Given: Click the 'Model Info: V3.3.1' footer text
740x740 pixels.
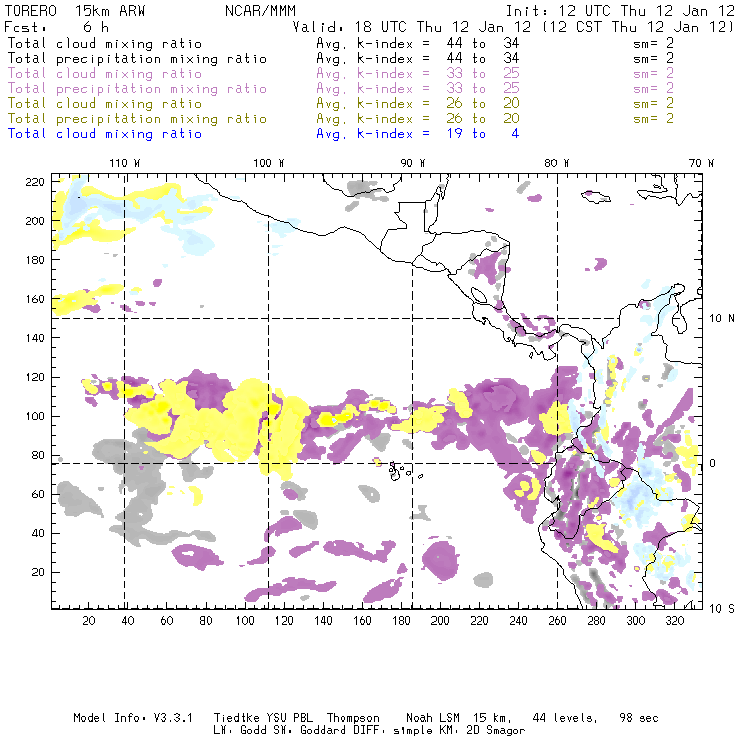Looking at the screenshot, I should pyautogui.click(x=133, y=718).
